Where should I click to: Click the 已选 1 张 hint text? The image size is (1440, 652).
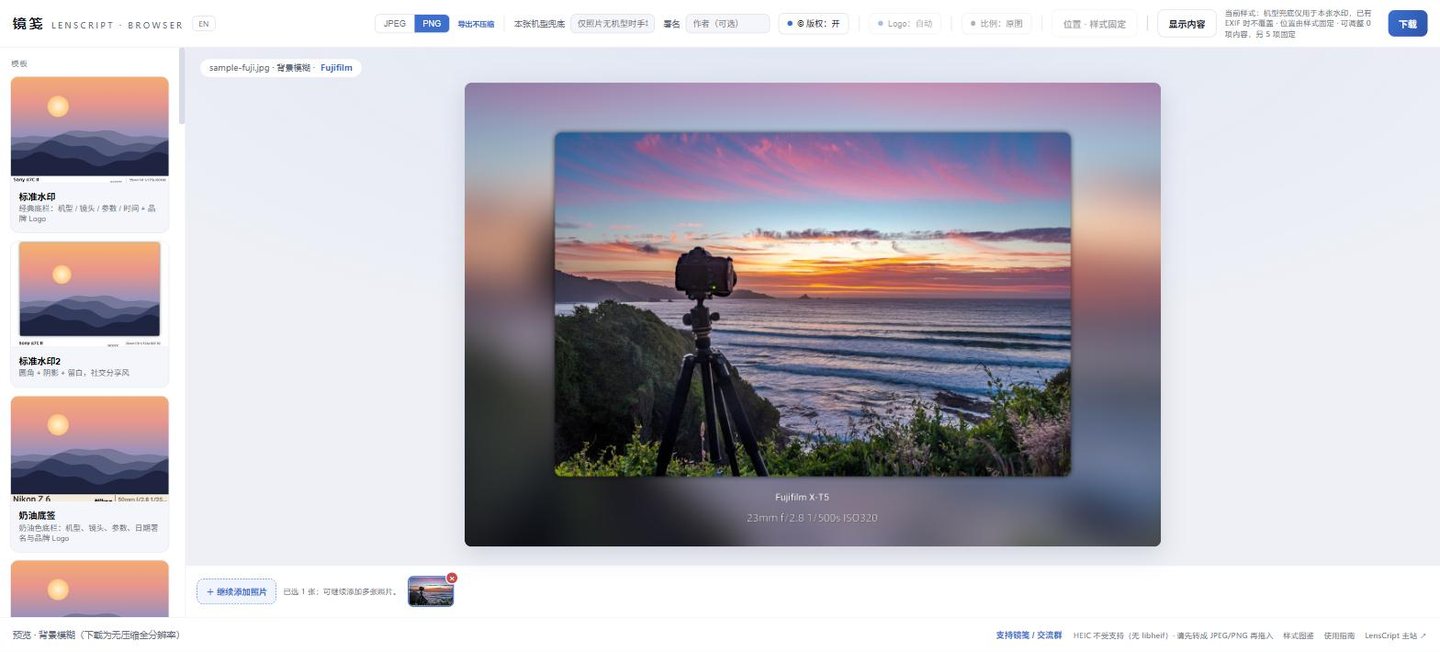click(340, 592)
